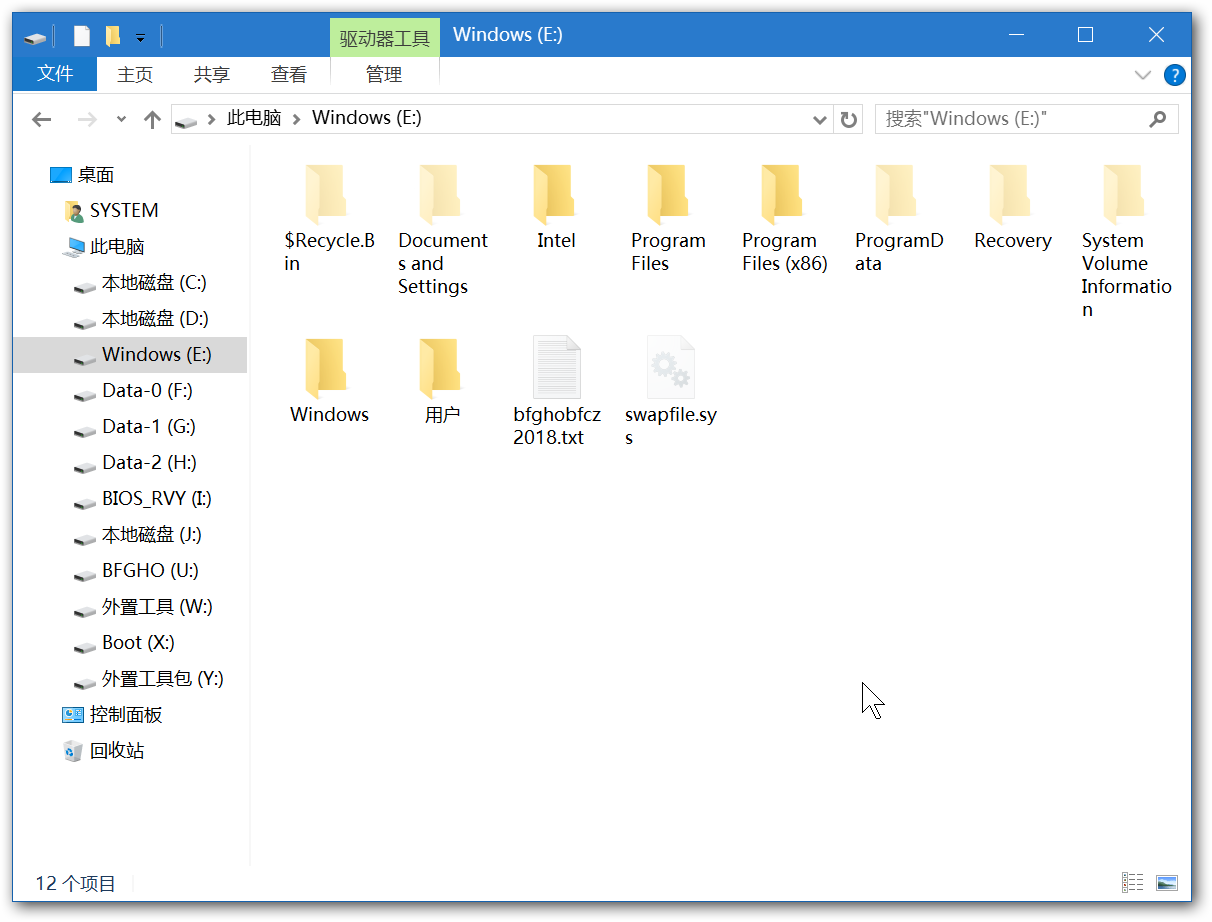Click the new folder quick access icon
This screenshot has width=1212, height=922.
click(113, 36)
